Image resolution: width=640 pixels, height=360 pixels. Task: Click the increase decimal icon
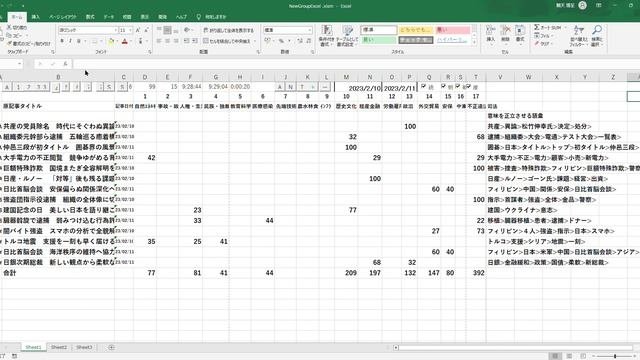pyautogui.click(x=300, y=41)
